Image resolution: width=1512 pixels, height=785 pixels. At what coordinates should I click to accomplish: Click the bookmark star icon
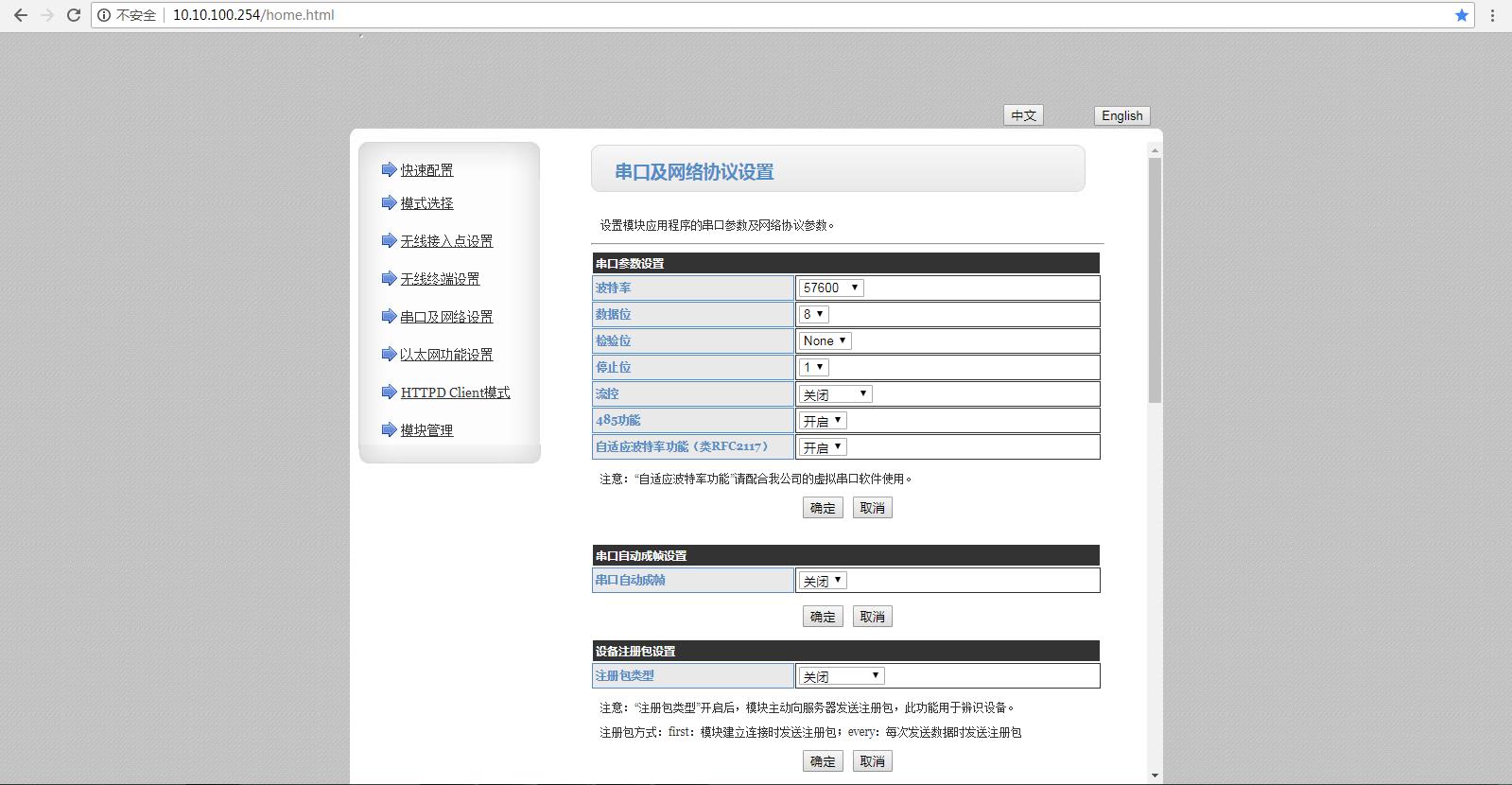click(x=1462, y=15)
